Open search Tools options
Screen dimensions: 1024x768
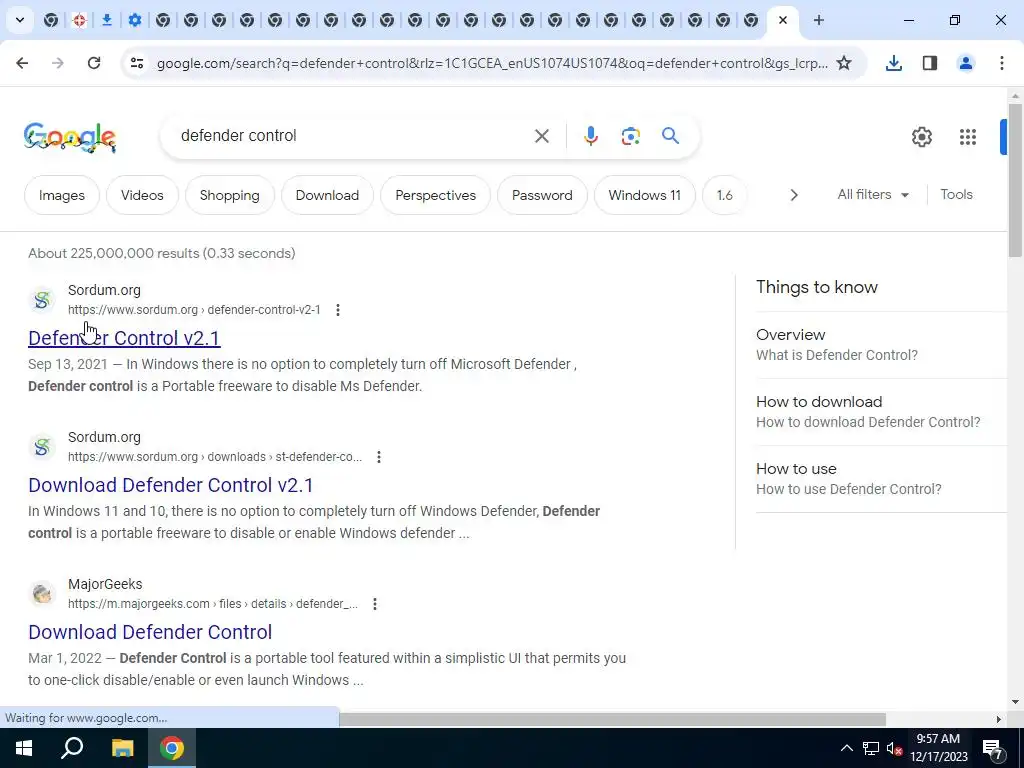tap(956, 195)
